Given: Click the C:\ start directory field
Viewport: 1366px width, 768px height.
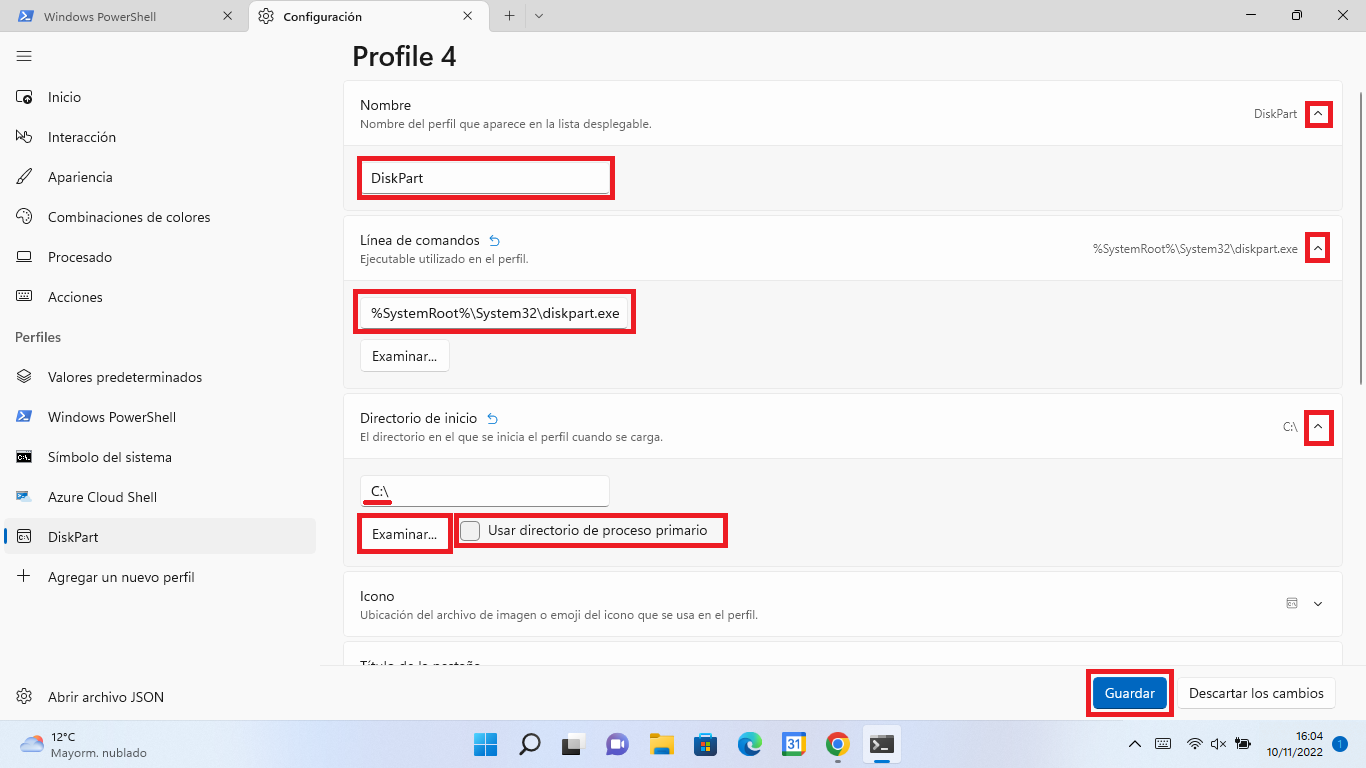Looking at the screenshot, I should point(485,491).
